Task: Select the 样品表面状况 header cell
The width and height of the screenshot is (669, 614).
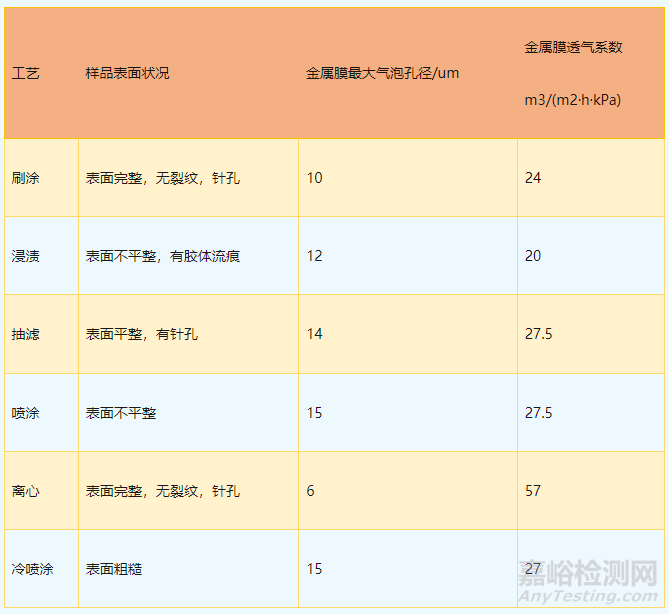Action: click(127, 74)
